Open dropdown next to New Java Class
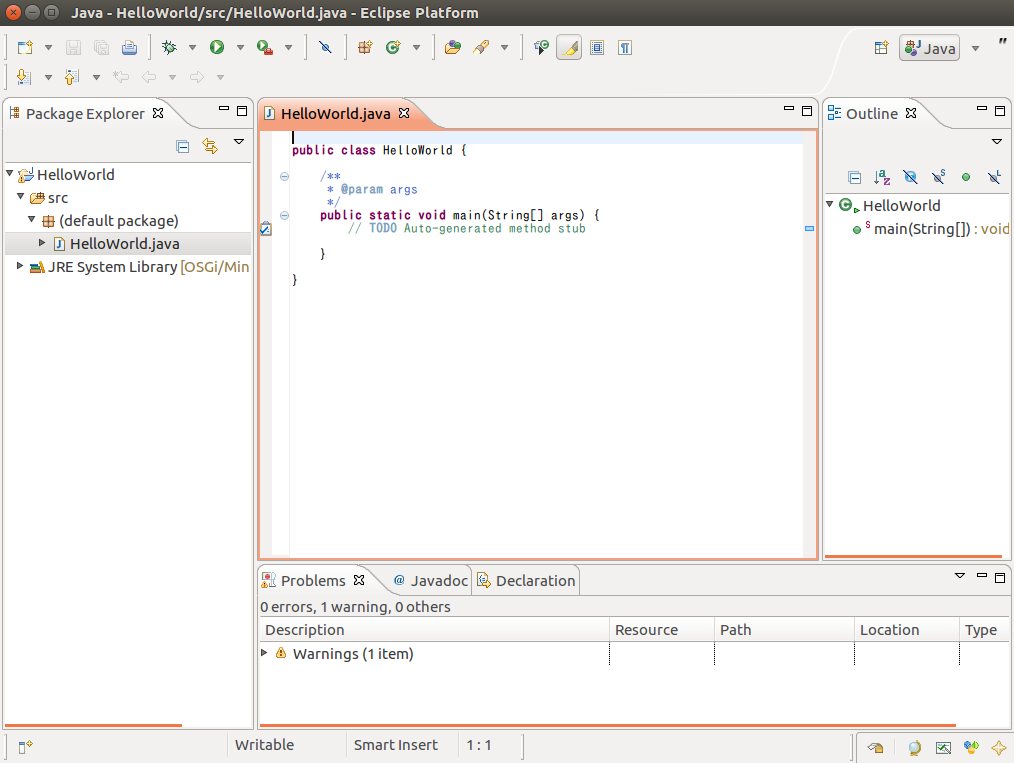Screen dimensions: 1014x763 pos(416,47)
